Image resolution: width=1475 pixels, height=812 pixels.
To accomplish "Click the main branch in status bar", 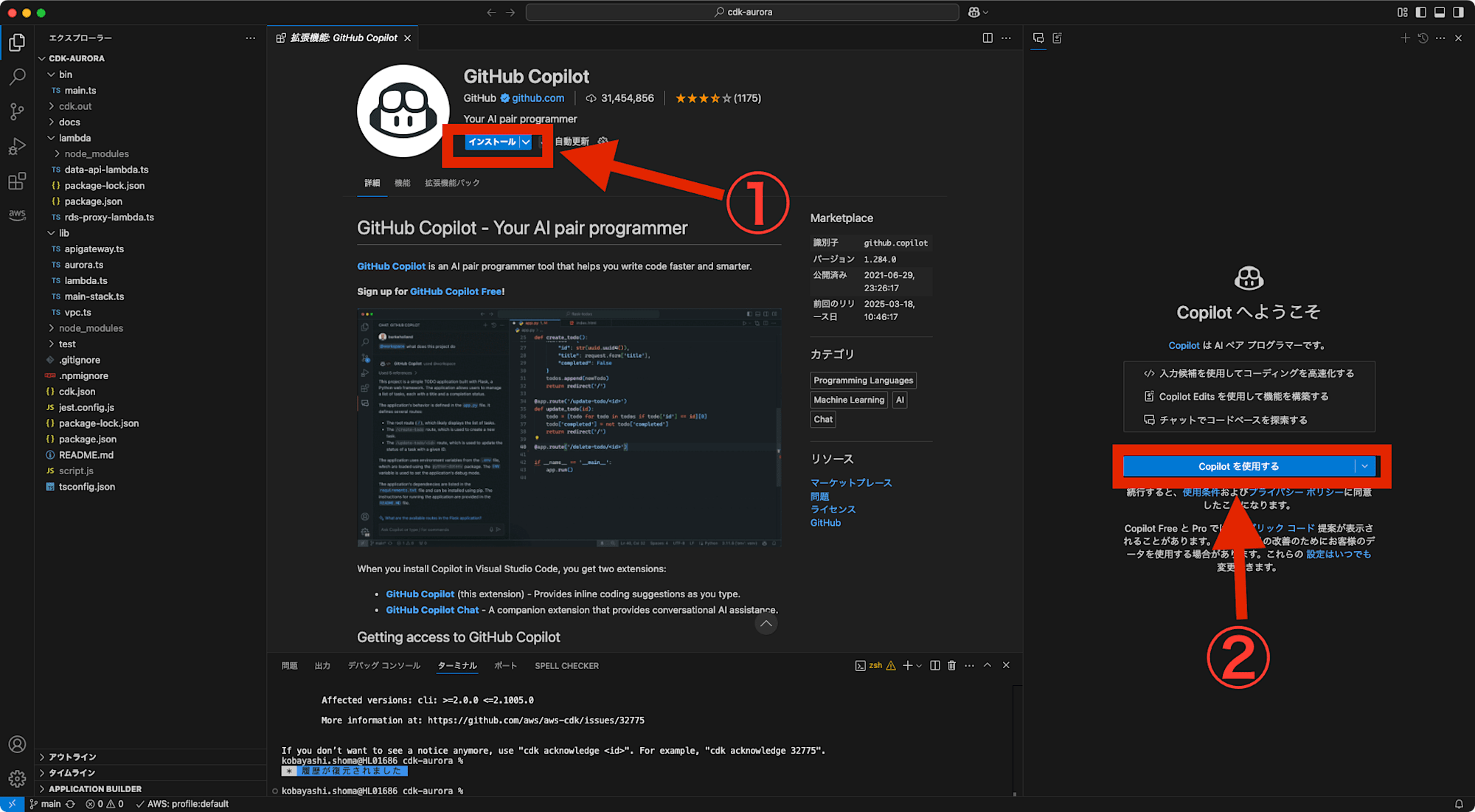I will pyautogui.click(x=46, y=804).
